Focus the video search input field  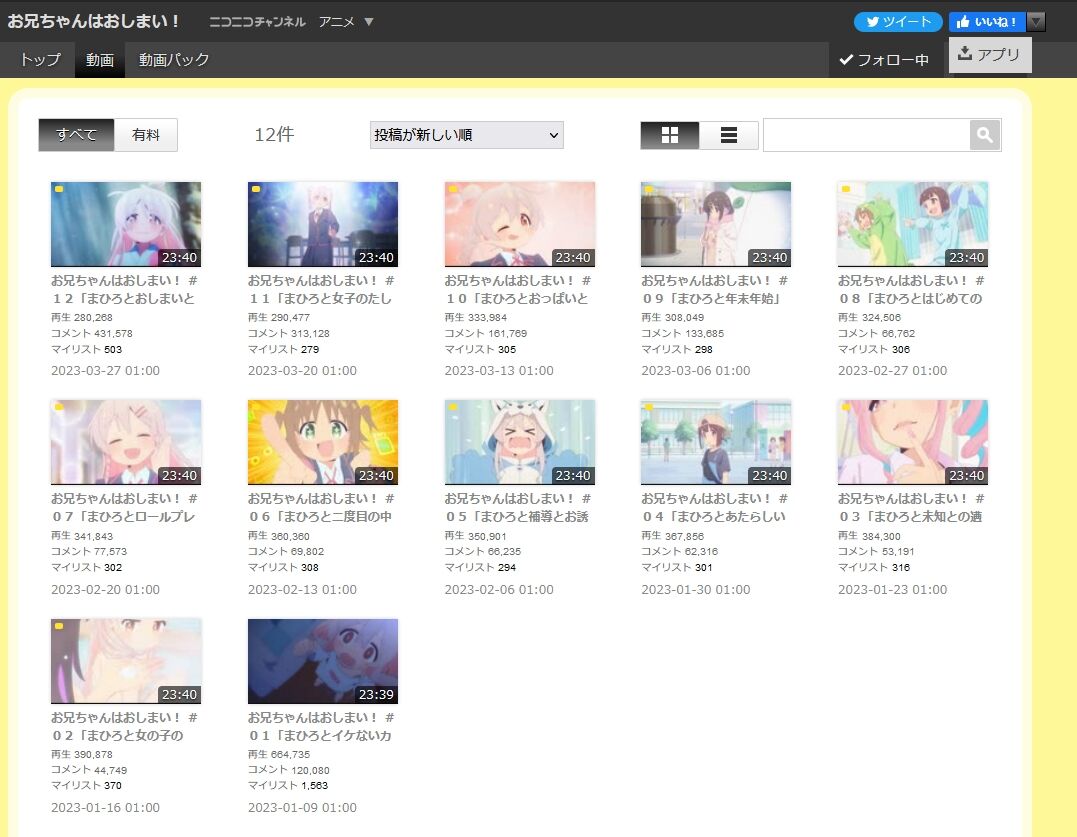866,135
